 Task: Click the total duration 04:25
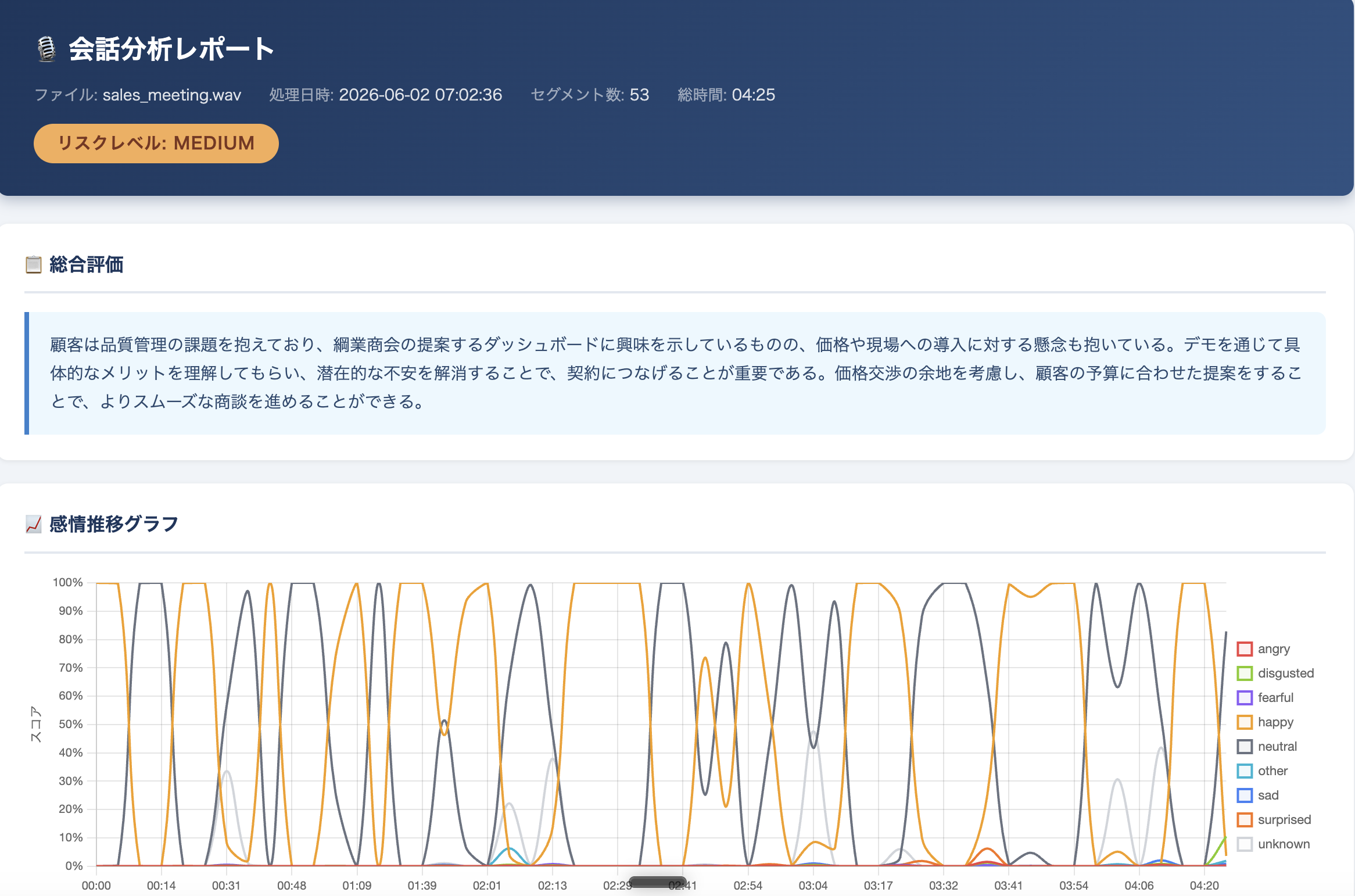pos(754,95)
